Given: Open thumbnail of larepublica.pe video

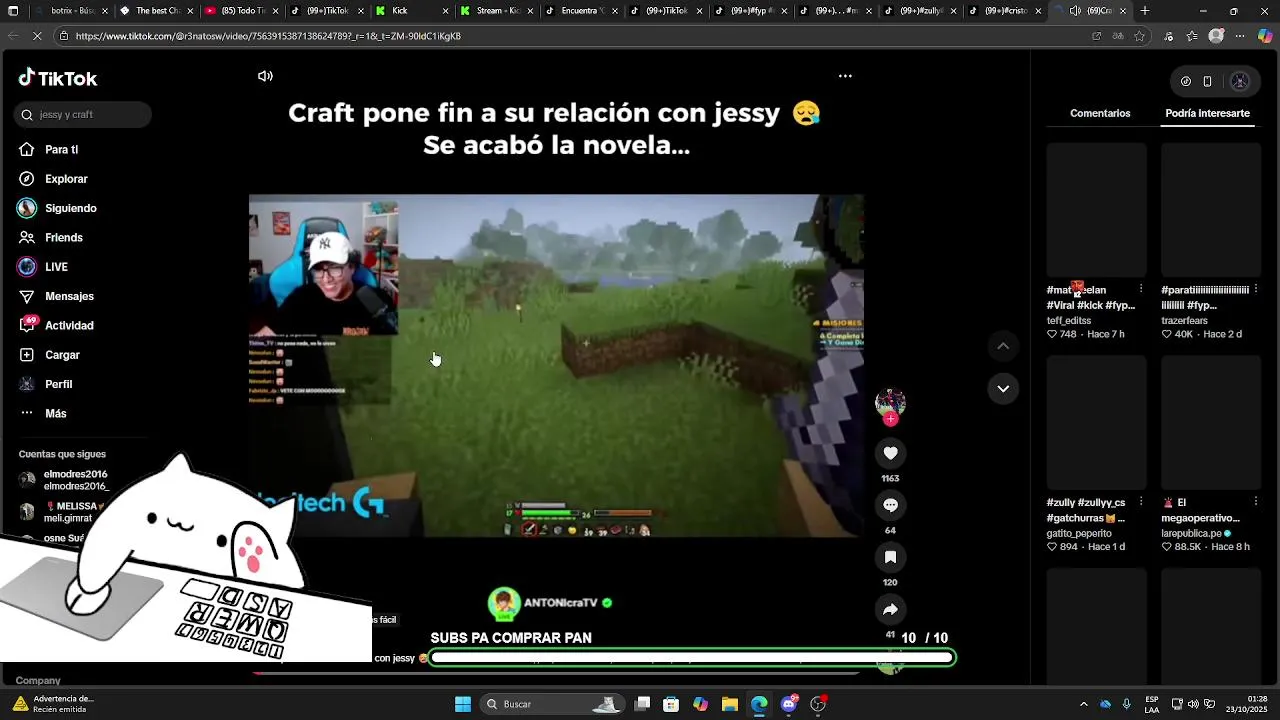Looking at the screenshot, I should [x=1211, y=422].
